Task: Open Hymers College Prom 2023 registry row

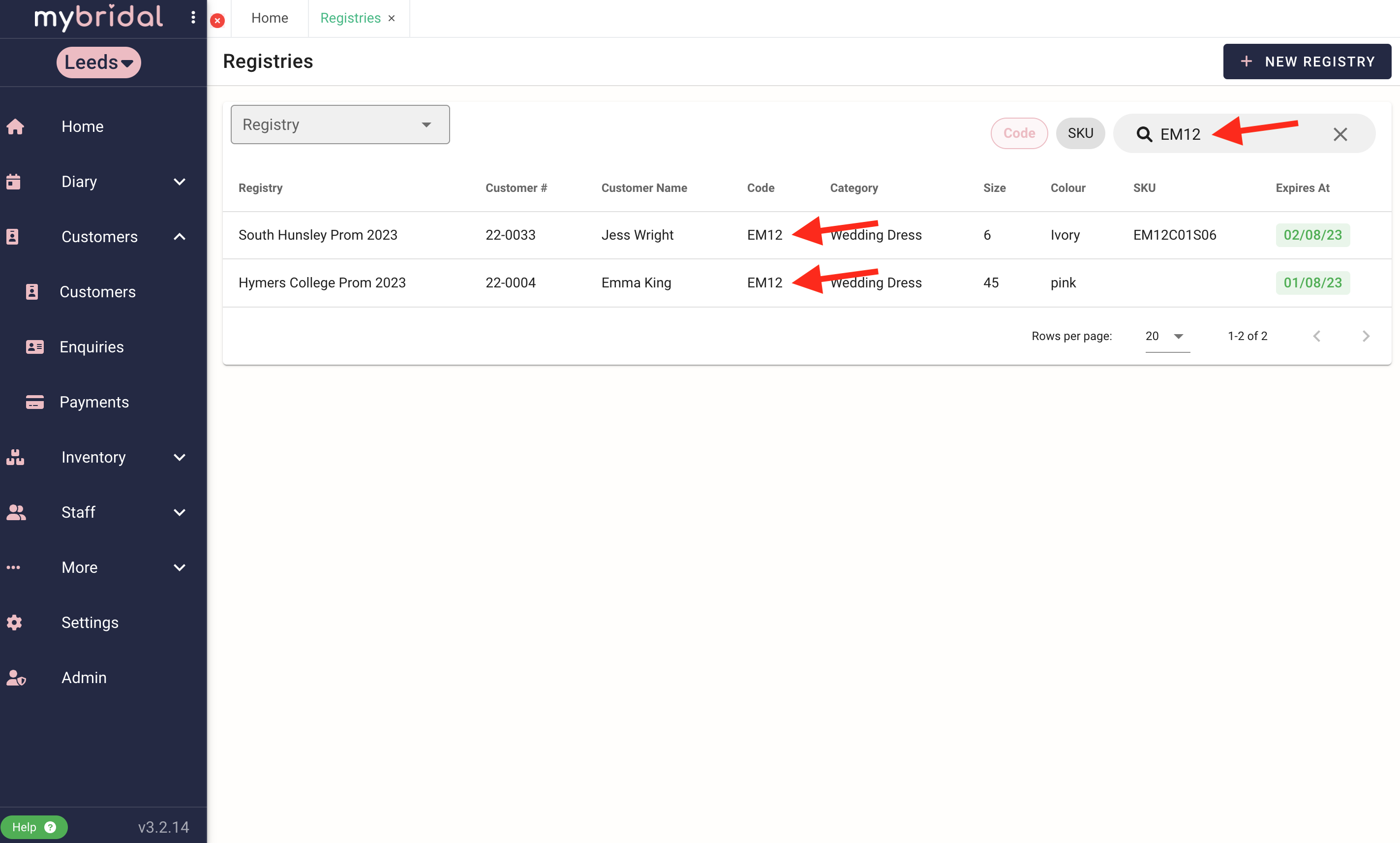Action: (x=807, y=282)
